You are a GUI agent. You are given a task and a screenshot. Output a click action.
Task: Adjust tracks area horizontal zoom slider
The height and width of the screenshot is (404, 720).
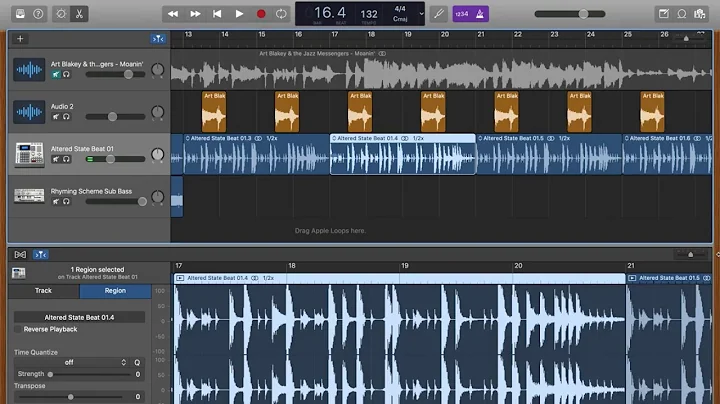point(686,39)
